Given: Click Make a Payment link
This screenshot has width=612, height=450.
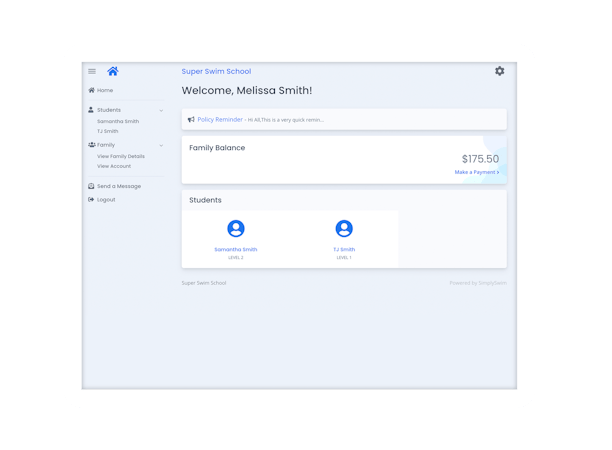Looking at the screenshot, I should 477,172.
